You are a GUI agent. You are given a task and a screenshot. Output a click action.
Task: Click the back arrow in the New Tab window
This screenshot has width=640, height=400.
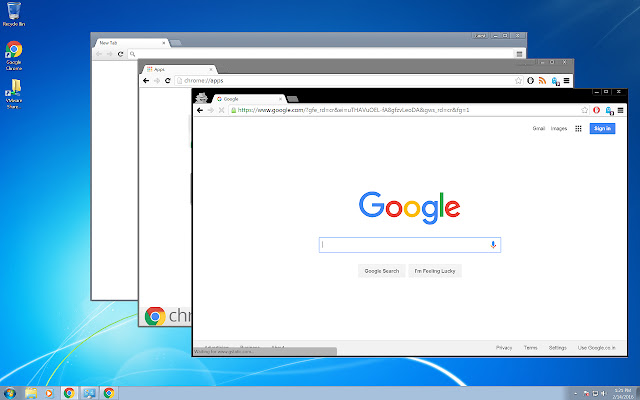click(99, 54)
